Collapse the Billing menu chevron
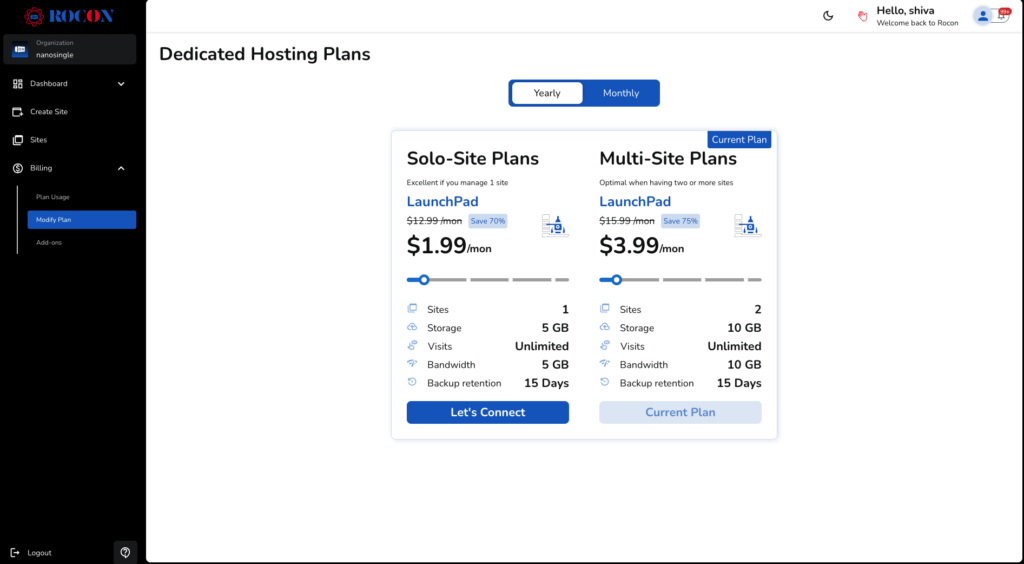This screenshot has height=564, width=1024. (121, 168)
